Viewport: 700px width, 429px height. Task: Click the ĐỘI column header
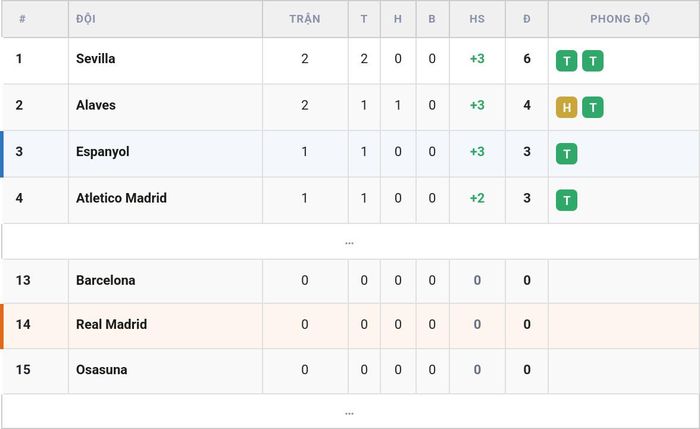(x=86, y=19)
